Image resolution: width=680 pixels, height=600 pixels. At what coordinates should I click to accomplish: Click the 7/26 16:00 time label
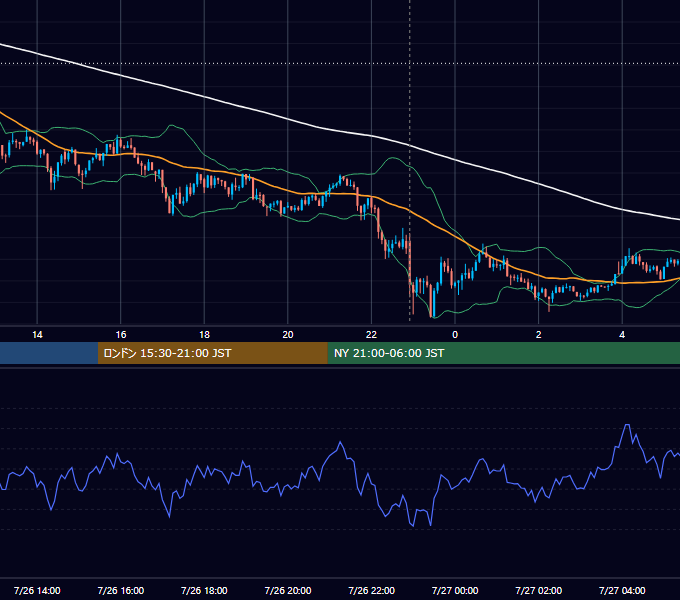tap(121, 590)
